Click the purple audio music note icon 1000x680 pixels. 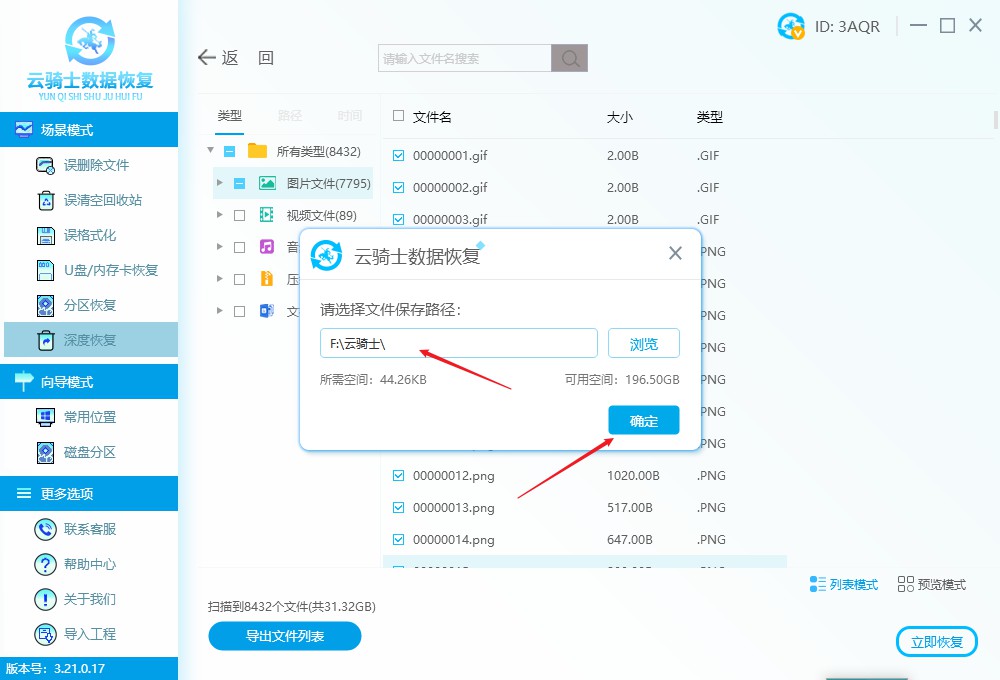click(x=267, y=247)
